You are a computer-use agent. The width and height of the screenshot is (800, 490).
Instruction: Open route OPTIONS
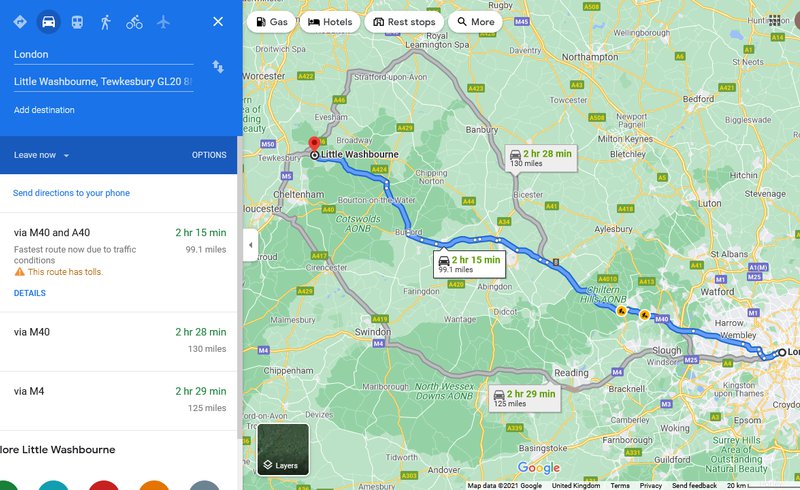209,155
